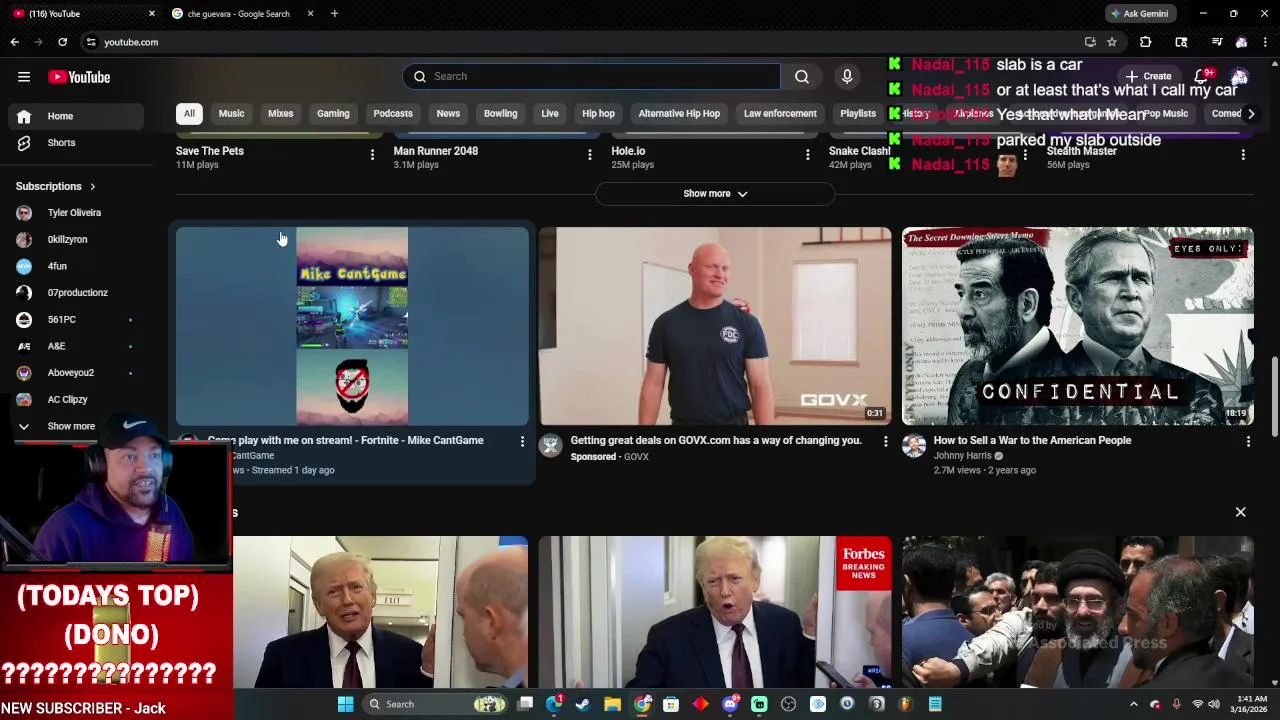Play the GOVX sponsored video thumbnail

[x=715, y=326]
